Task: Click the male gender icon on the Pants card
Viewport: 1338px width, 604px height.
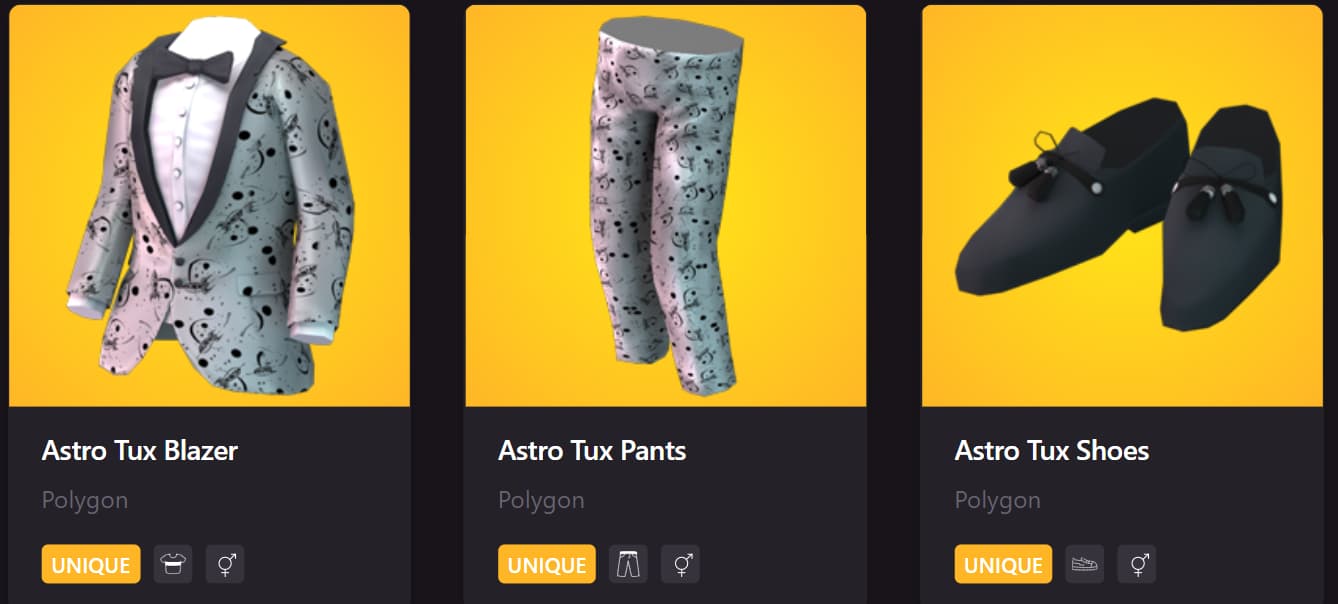Action: click(x=681, y=564)
